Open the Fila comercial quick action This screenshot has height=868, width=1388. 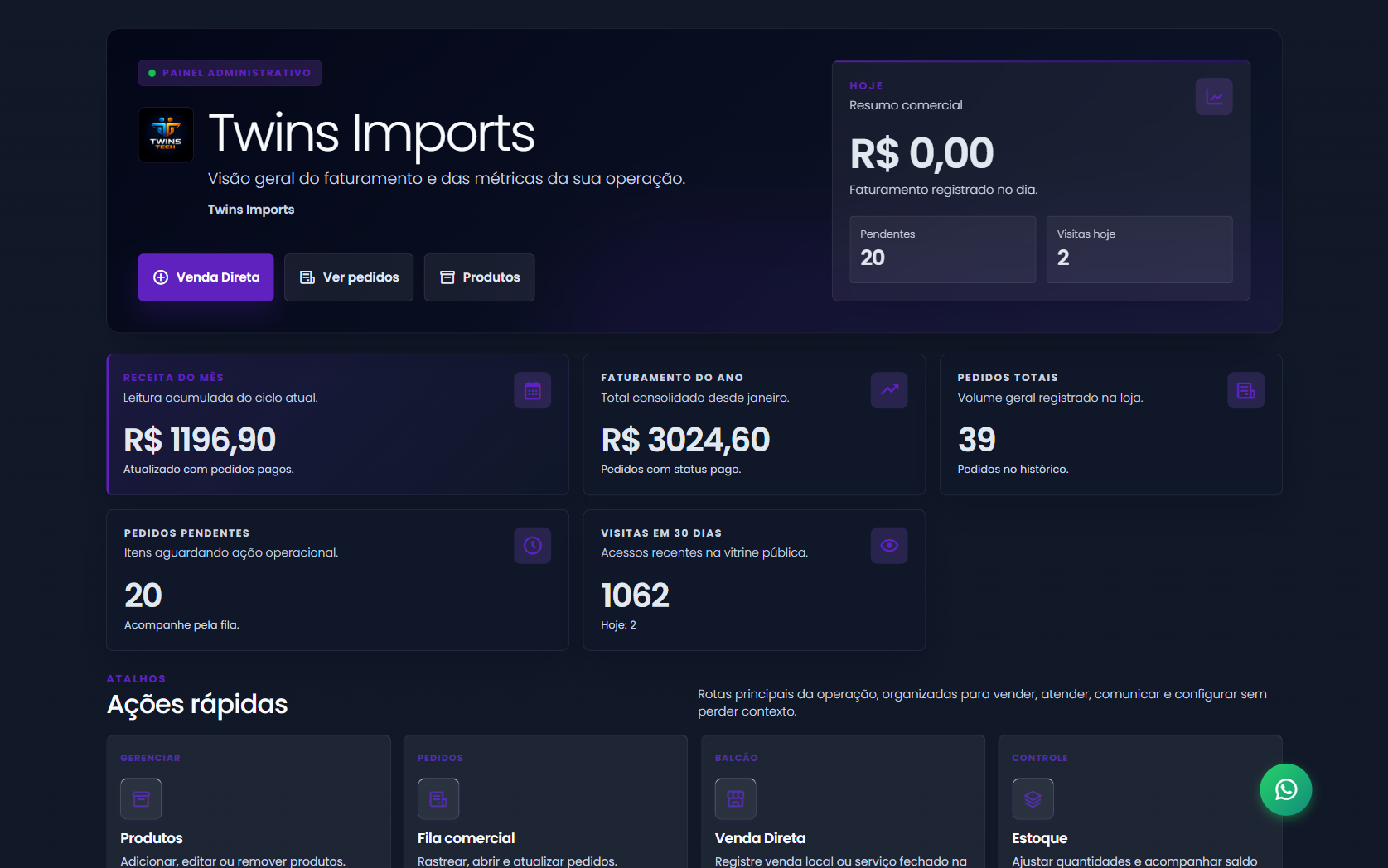(466, 838)
